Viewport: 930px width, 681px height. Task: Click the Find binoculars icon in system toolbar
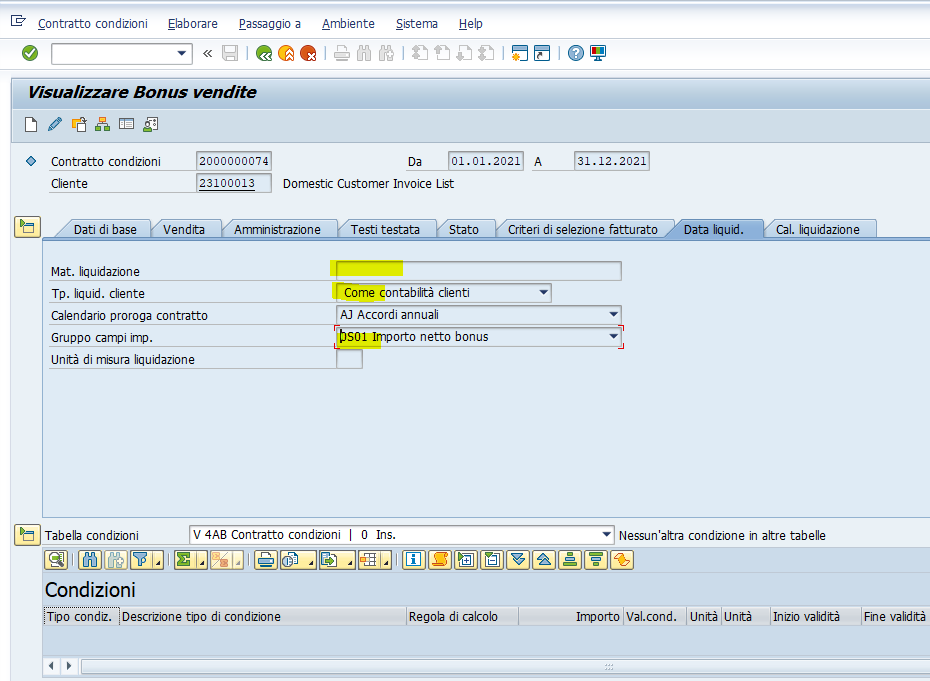[x=364, y=53]
